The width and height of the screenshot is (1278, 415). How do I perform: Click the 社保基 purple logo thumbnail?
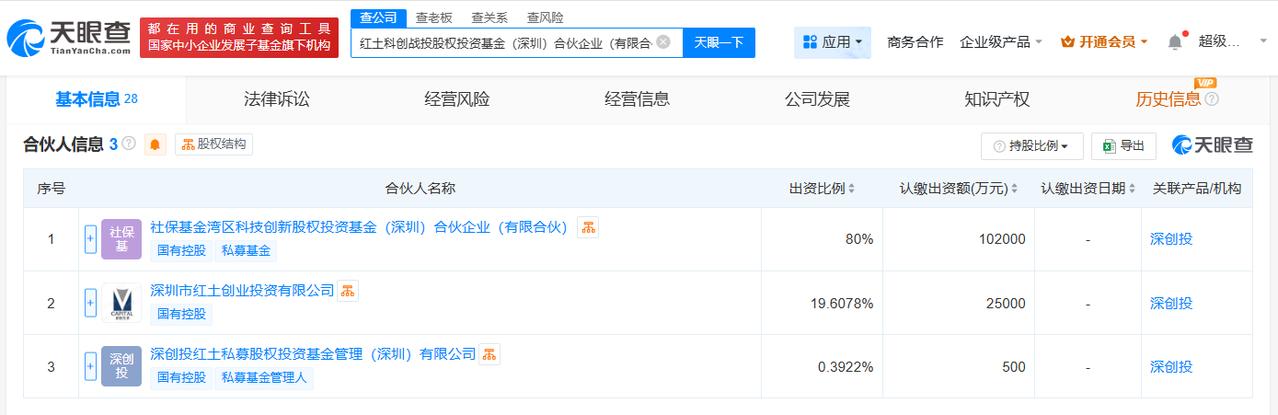pos(122,239)
